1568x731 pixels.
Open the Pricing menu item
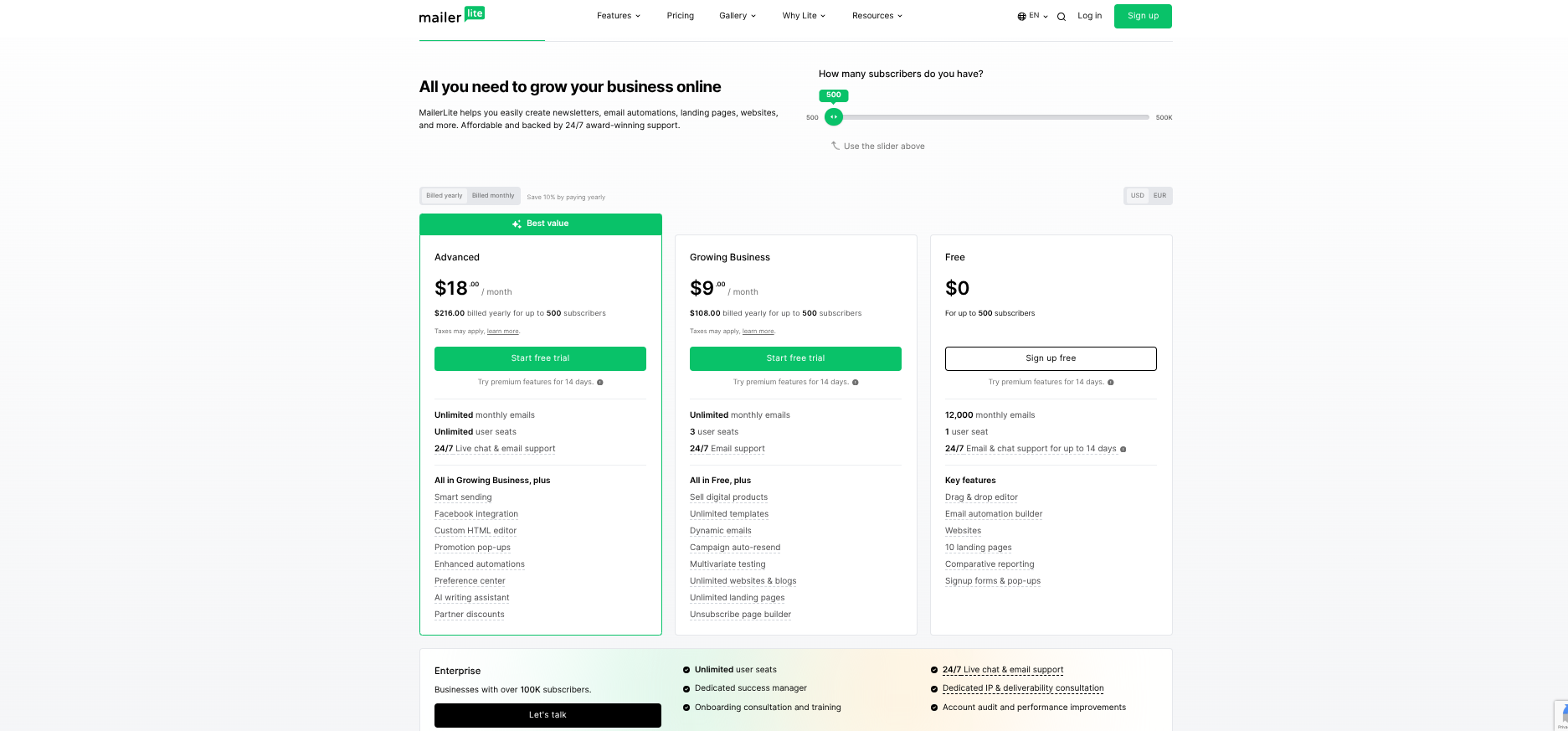point(680,16)
